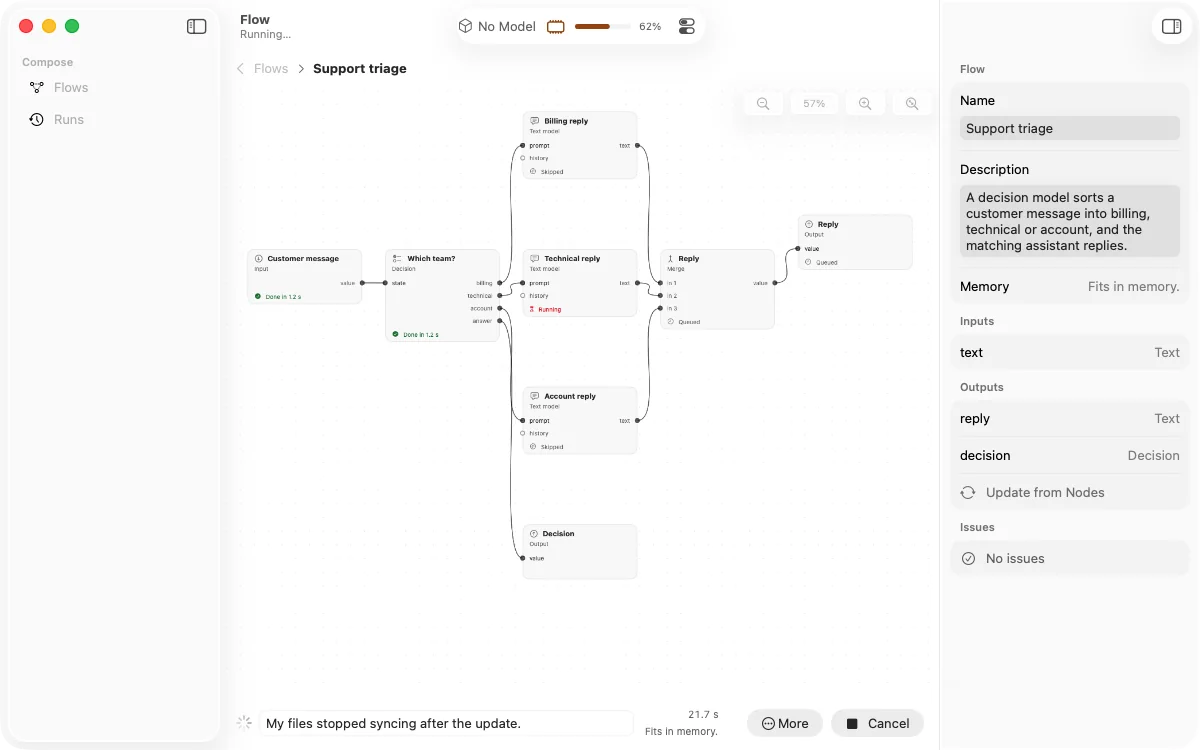The image size is (1200, 750).
Task: Click the 62% memory usage bar
Action: point(602,27)
